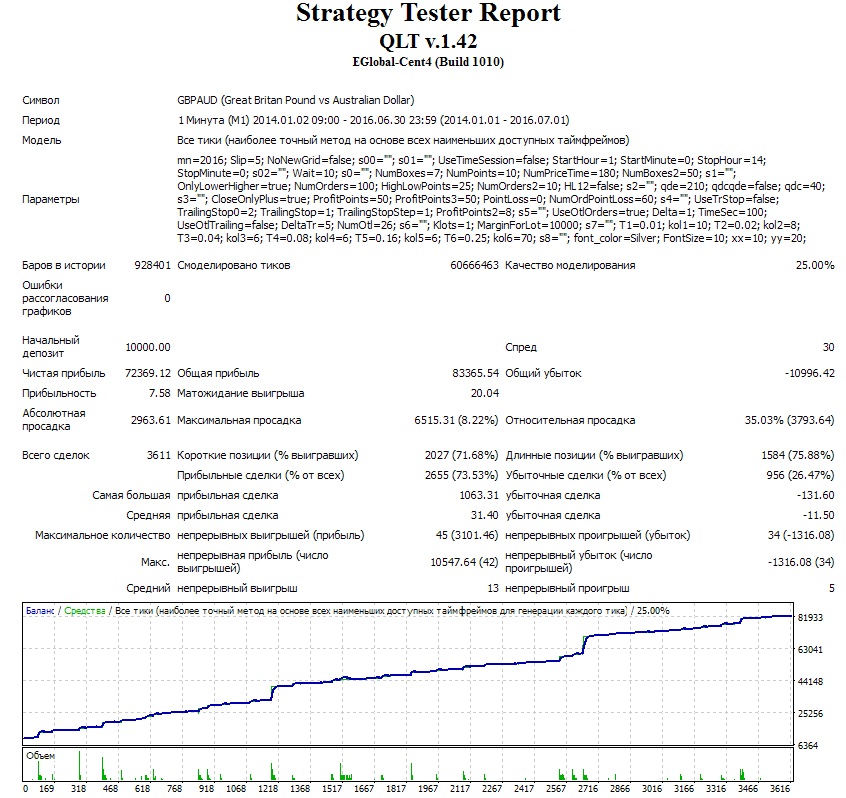846x798 pixels.
Task: Click x-axis trade number 1218
Action: coord(268,789)
